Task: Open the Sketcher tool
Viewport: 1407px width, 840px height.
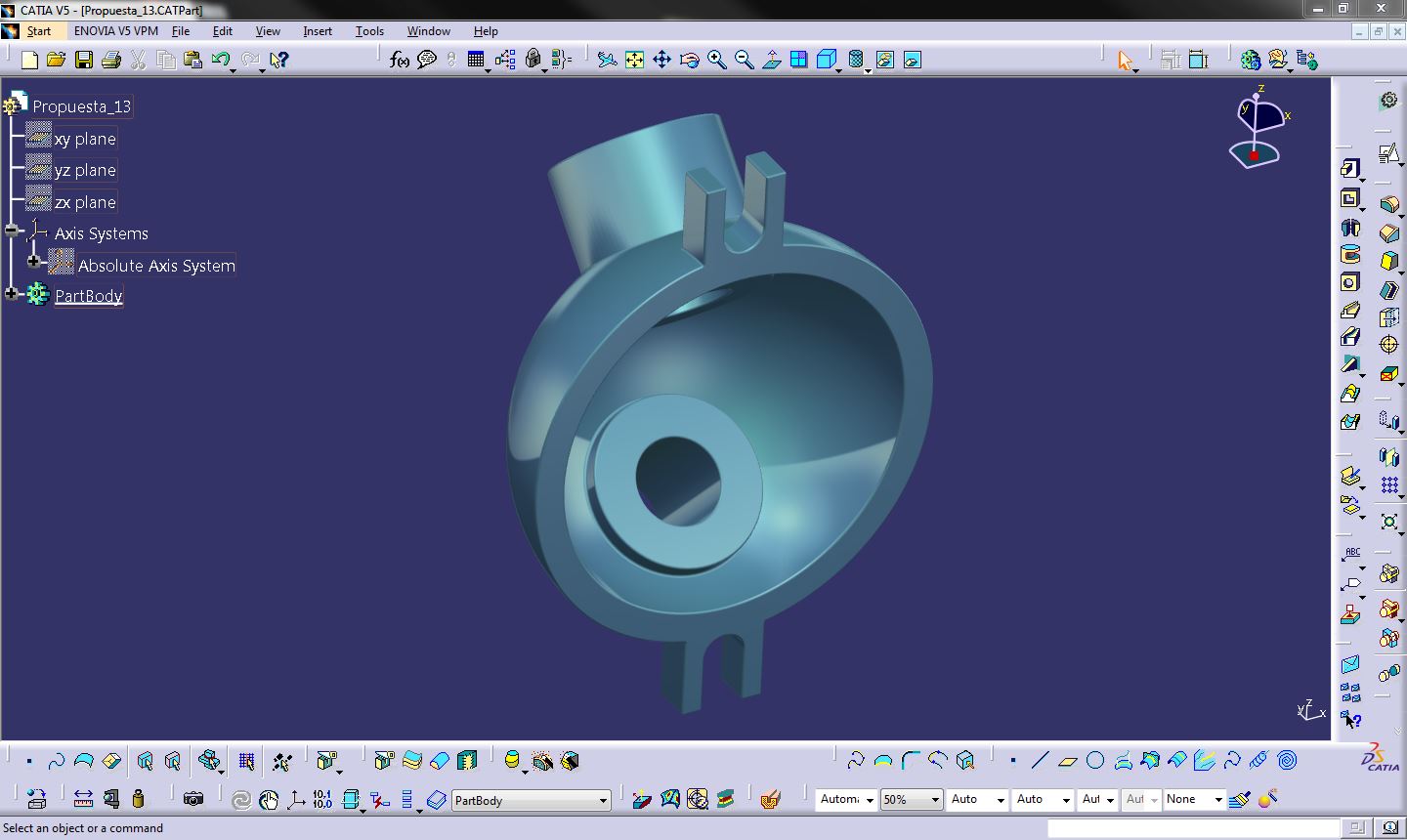Action: coord(1388,153)
